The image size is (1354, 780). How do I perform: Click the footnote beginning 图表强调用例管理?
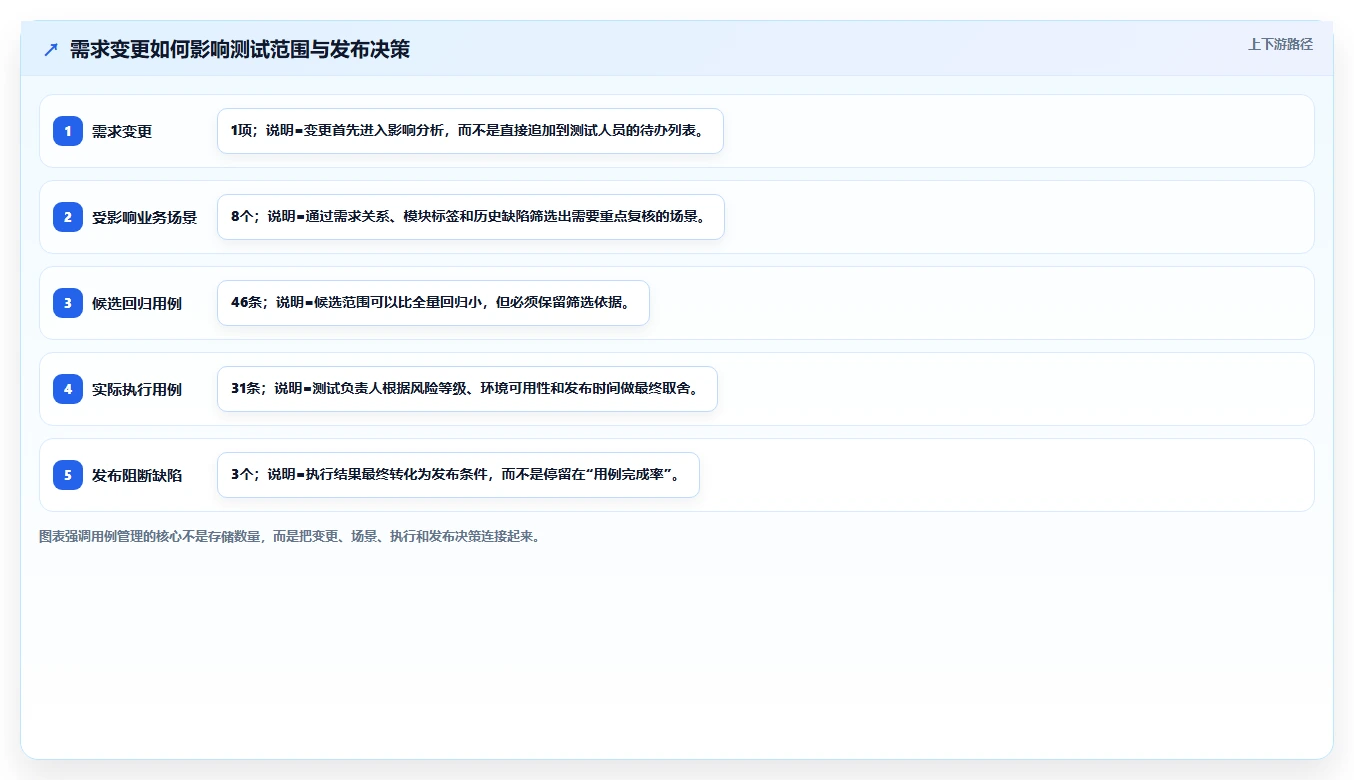292,536
